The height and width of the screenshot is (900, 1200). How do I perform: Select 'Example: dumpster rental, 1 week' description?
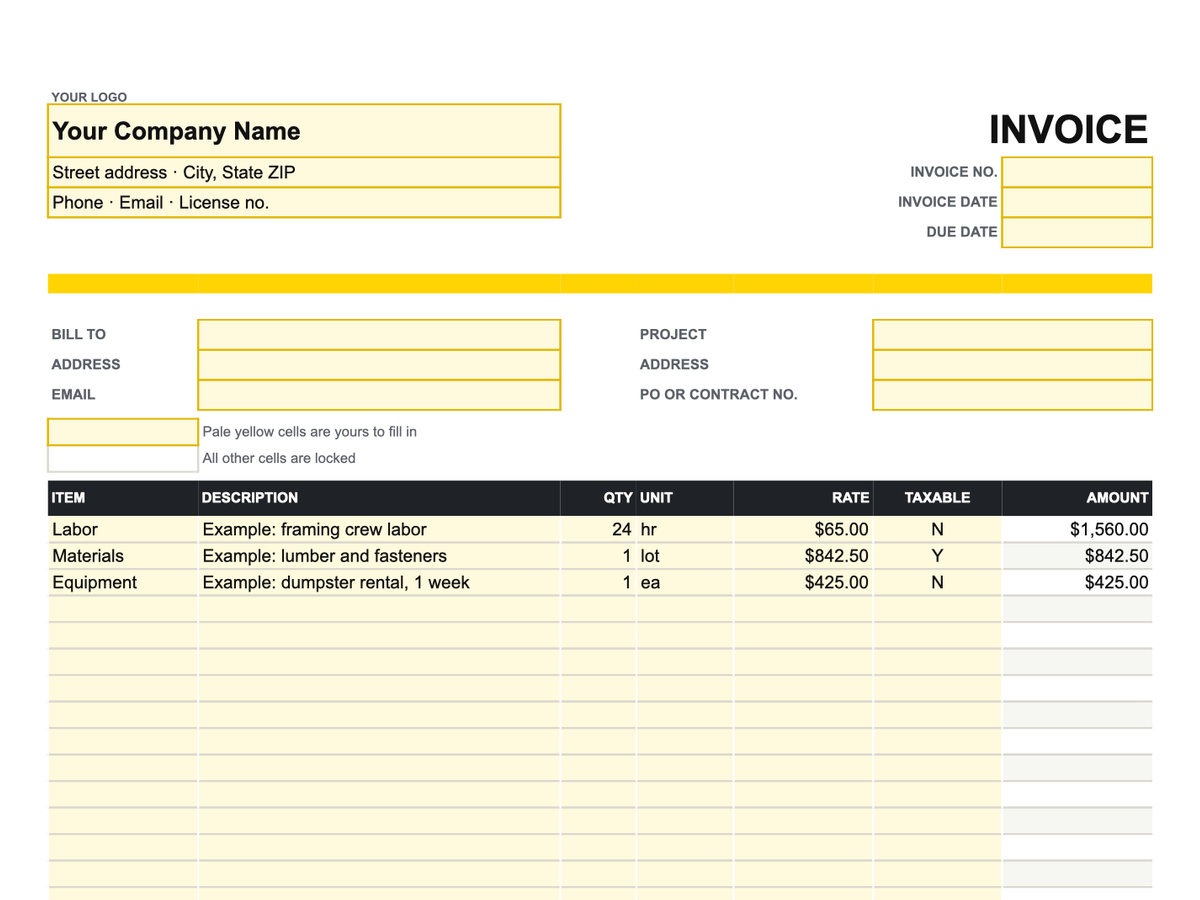(x=379, y=582)
